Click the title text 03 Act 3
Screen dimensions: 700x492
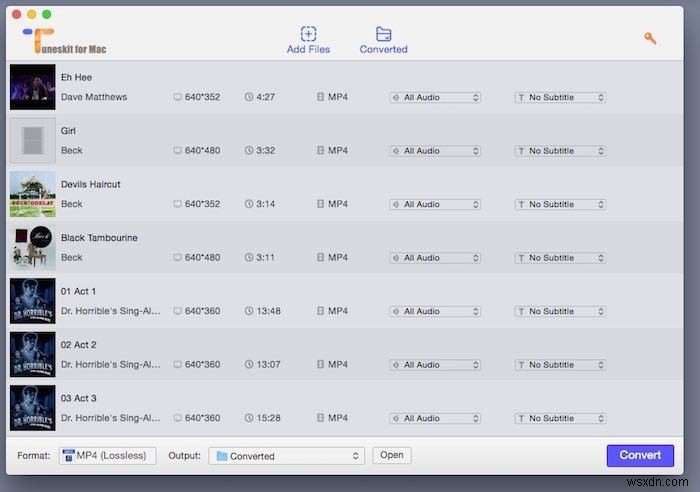coord(79,399)
